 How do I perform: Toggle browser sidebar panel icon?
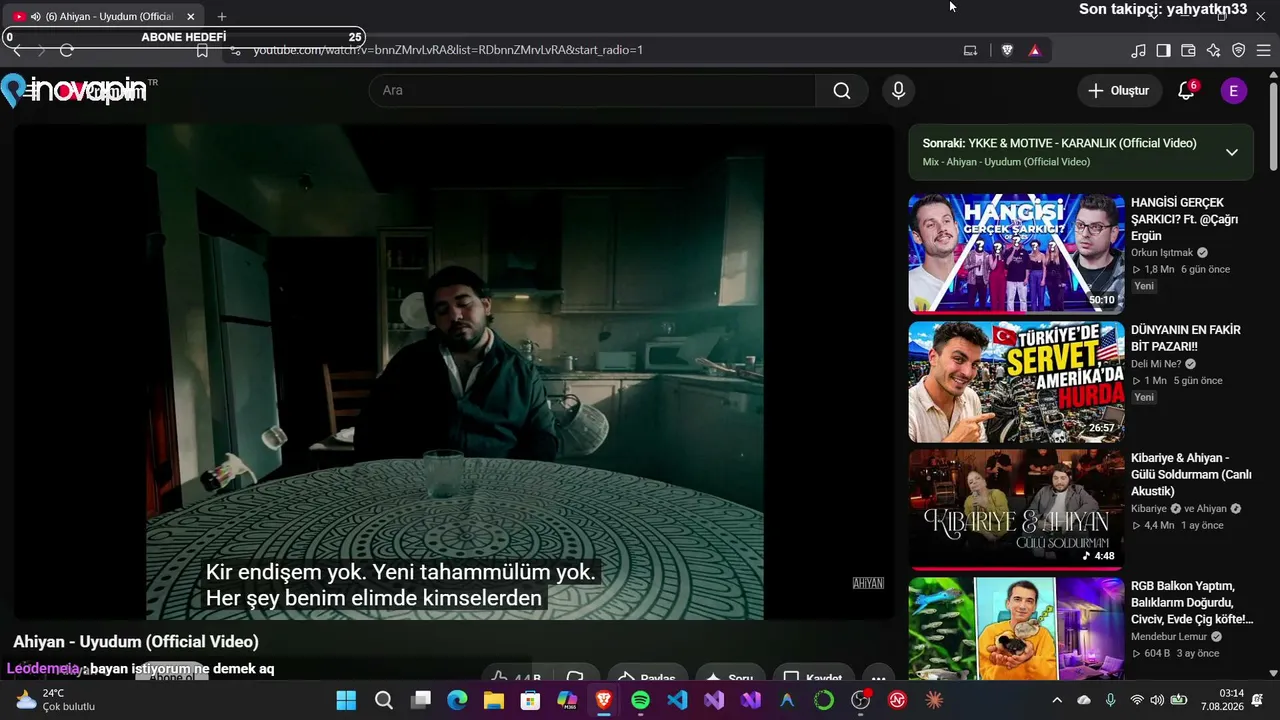[1163, 50]
